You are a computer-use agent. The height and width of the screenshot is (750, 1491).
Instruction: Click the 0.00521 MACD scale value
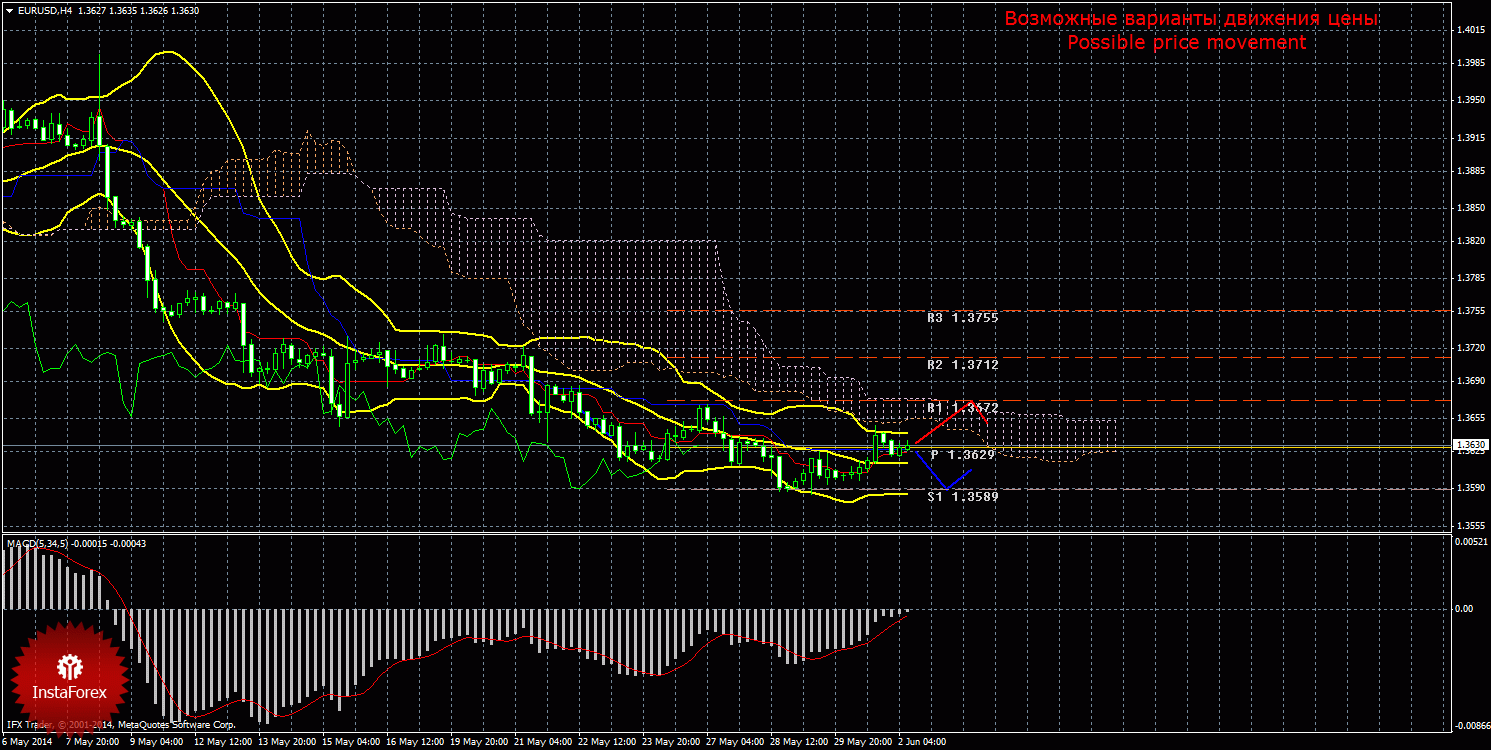1469,542
